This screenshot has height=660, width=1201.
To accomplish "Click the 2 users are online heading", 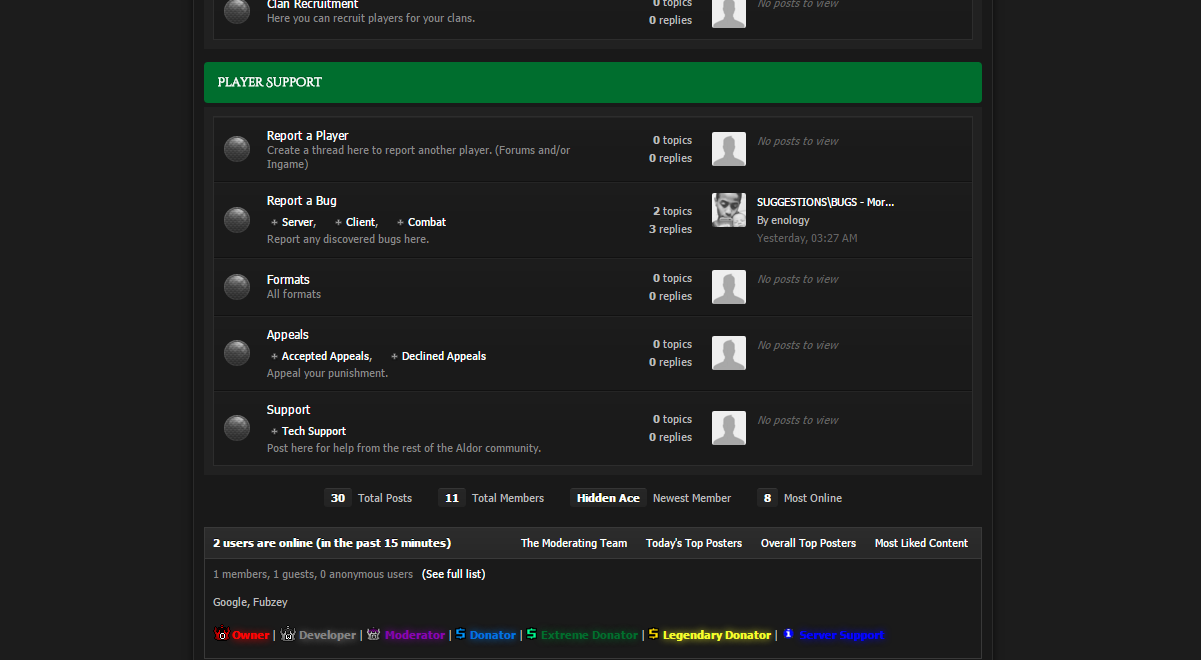I will pyautogui.click(x=332, y=543).
